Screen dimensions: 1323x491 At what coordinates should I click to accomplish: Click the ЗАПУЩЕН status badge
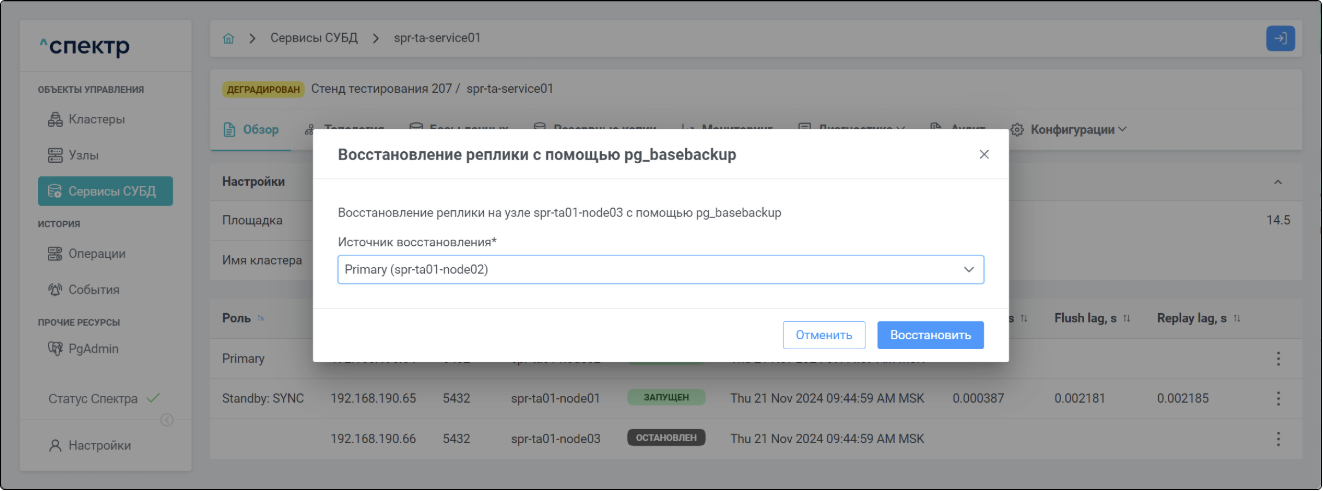pyautogui.click(x=666, y=398)
